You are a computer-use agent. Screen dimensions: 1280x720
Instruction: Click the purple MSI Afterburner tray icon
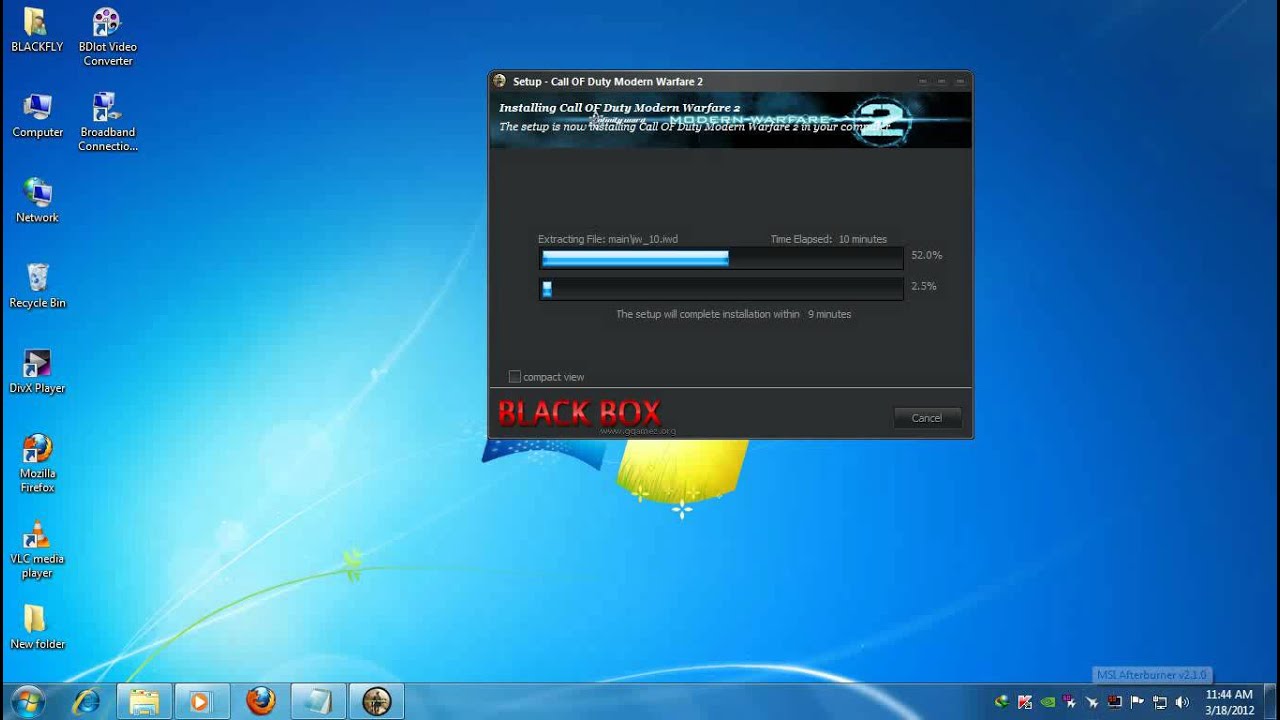1070,702
